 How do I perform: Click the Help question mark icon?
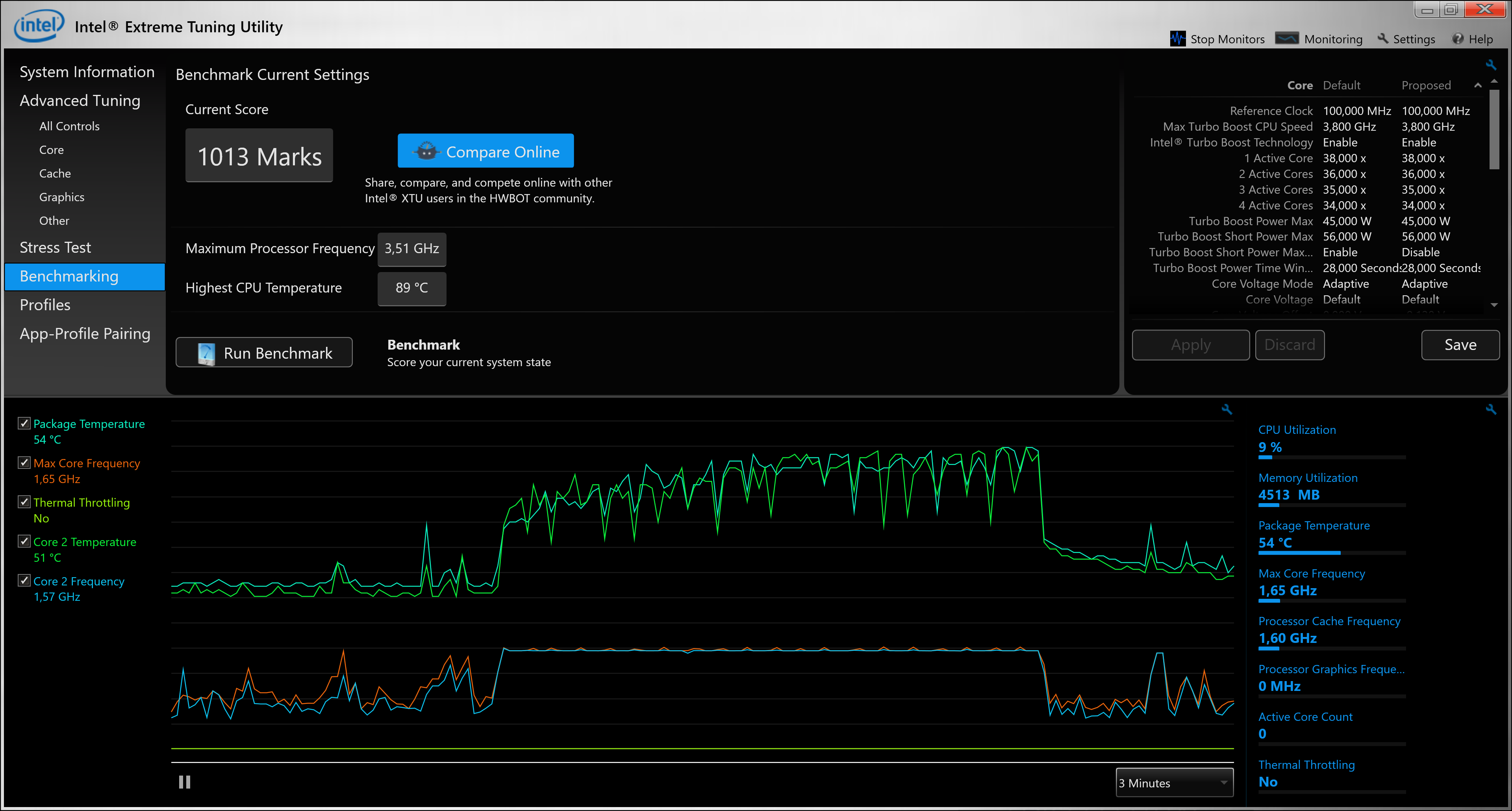(x=1457, y=39)
